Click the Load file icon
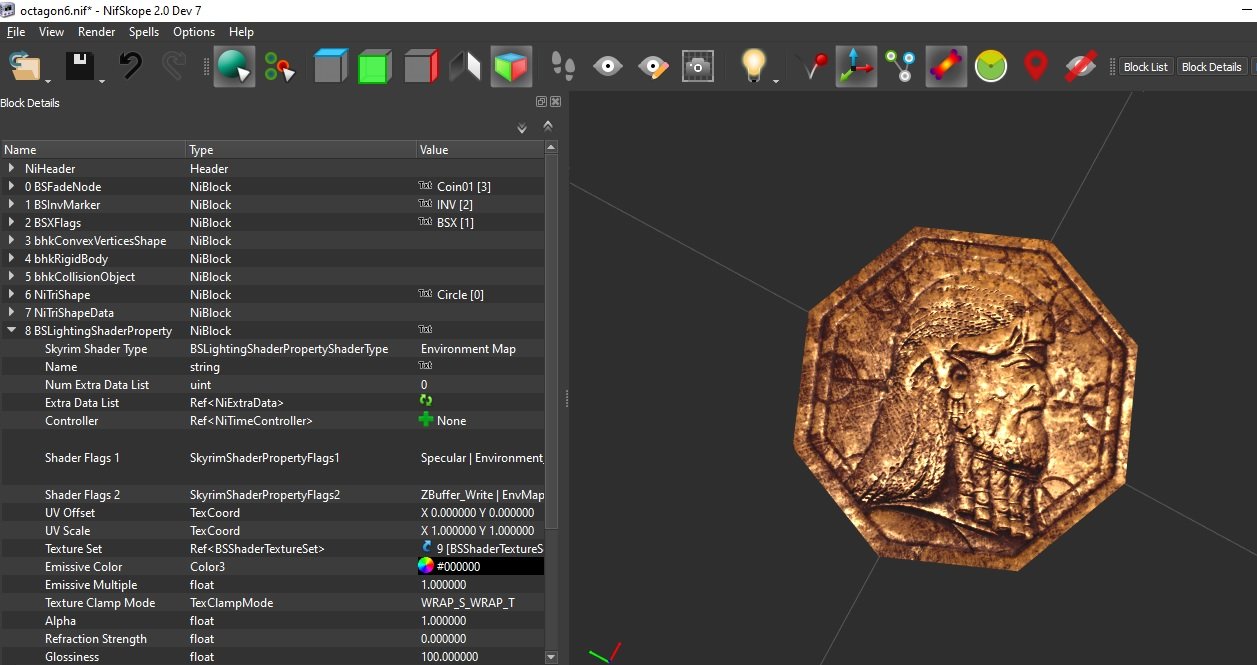 pos(24,67)
